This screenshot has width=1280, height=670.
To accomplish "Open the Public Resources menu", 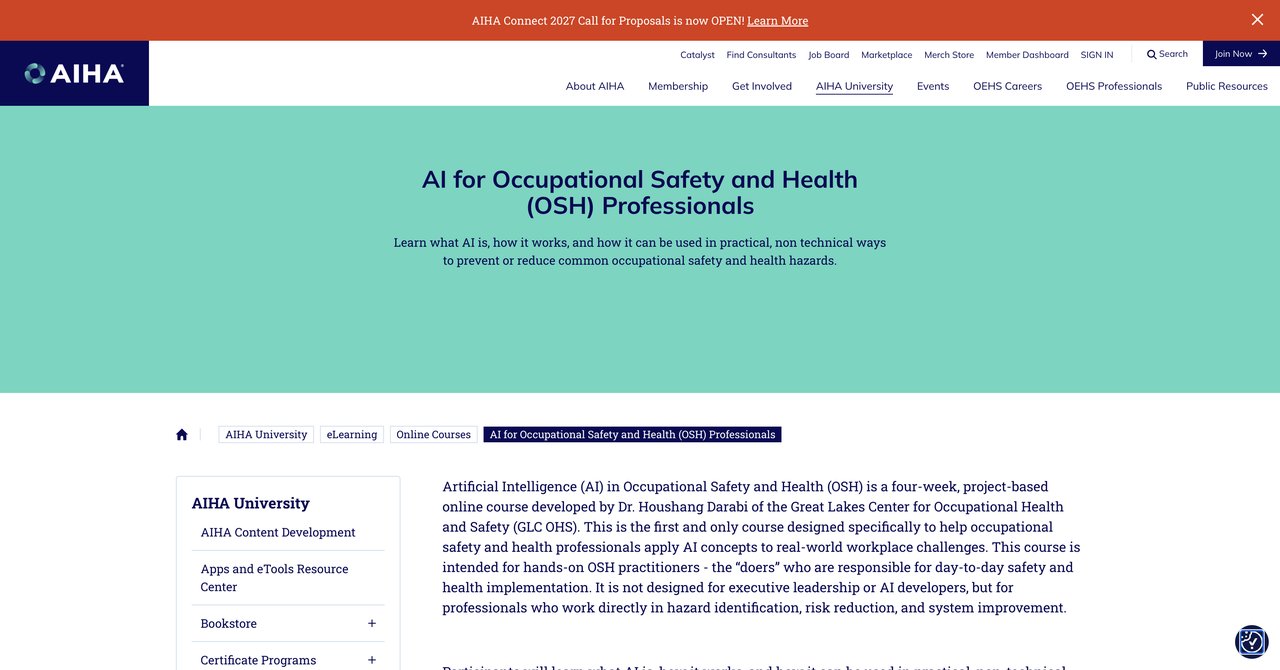I will pos(1227,86).
